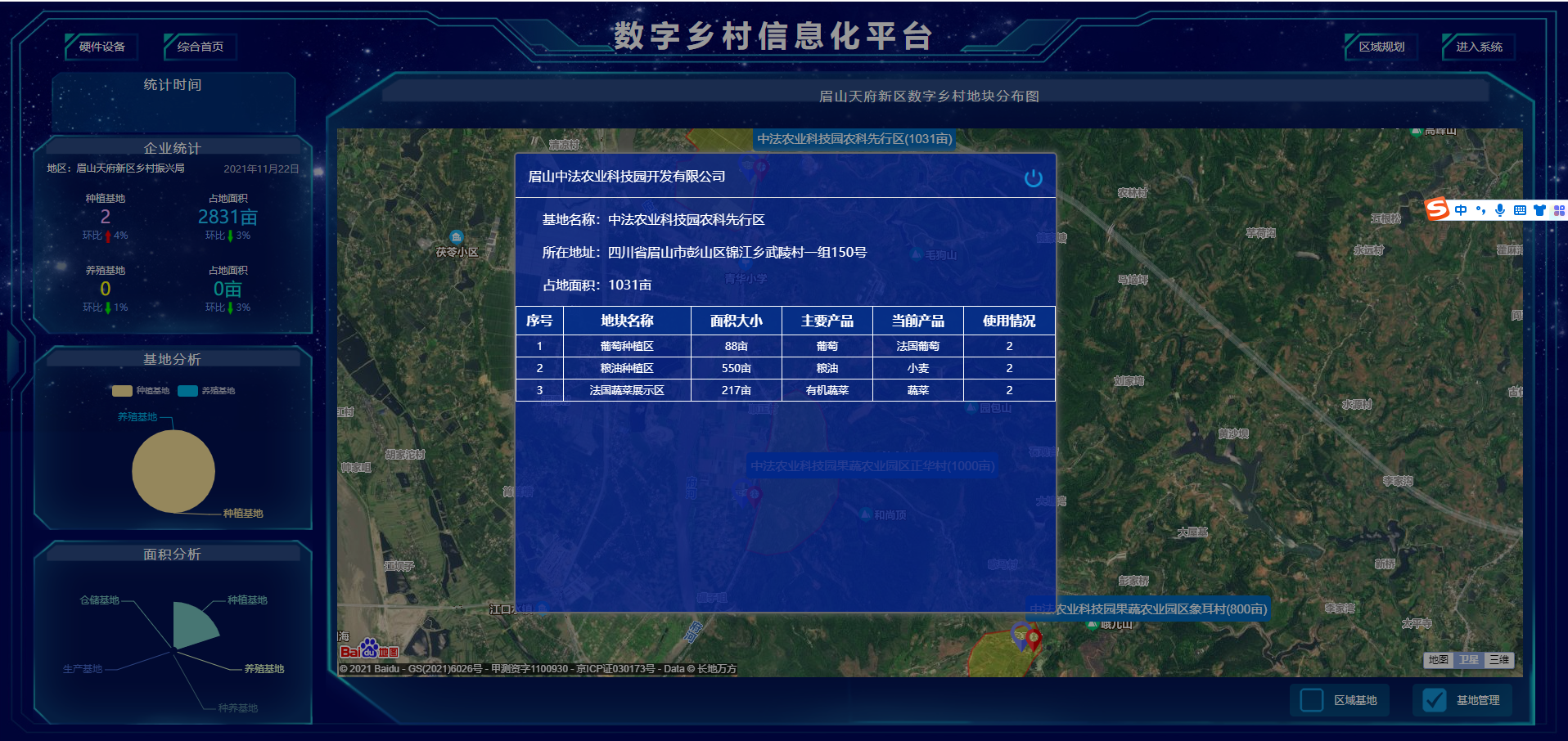The image size is (1568, 741).
Task: Switch map to 卫星 view
Action: tap(1468, 660)
